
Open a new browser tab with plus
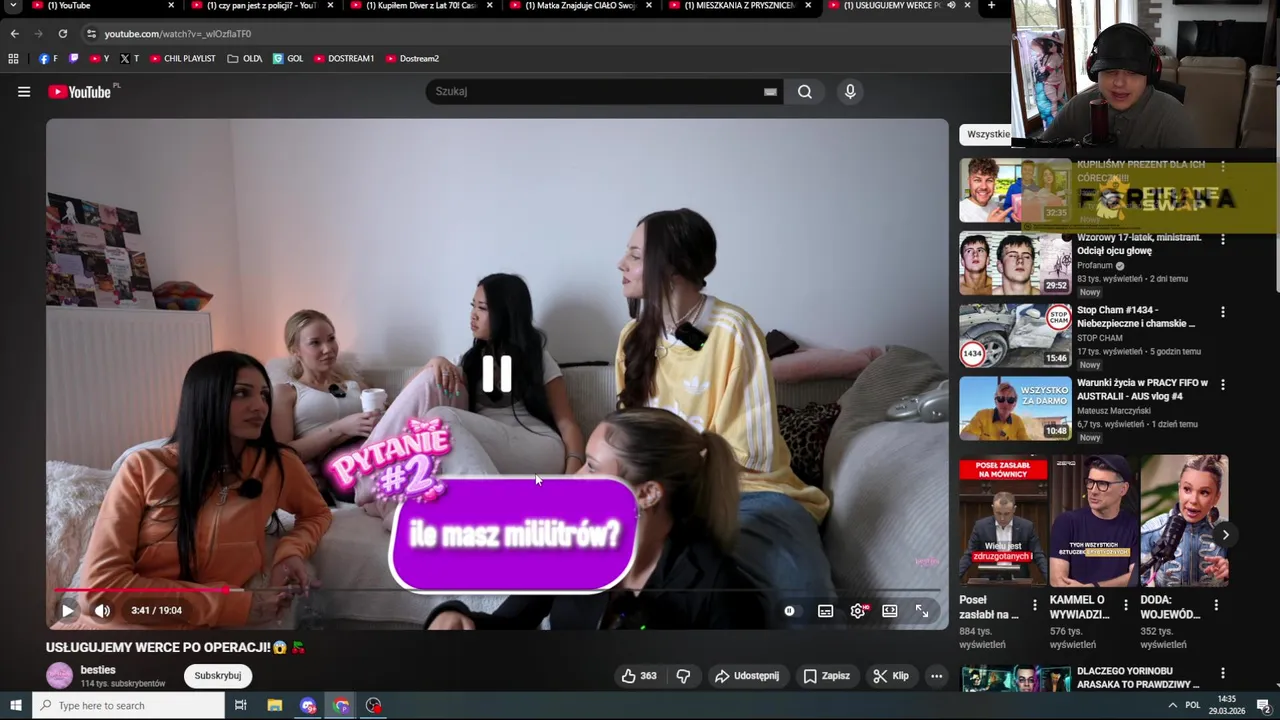[x=991, y=6]
